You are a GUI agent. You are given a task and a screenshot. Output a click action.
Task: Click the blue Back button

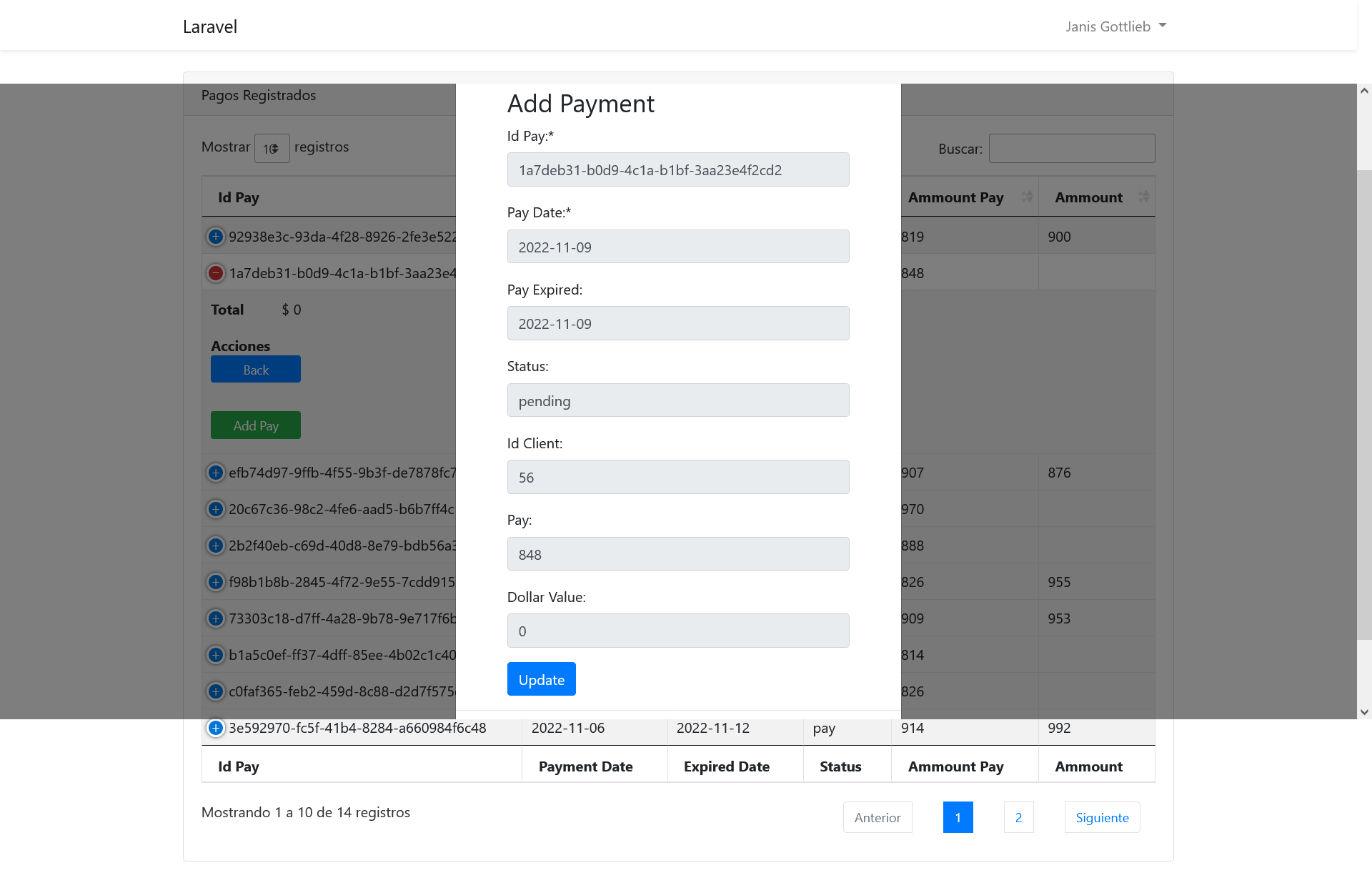tap(255, 369)
